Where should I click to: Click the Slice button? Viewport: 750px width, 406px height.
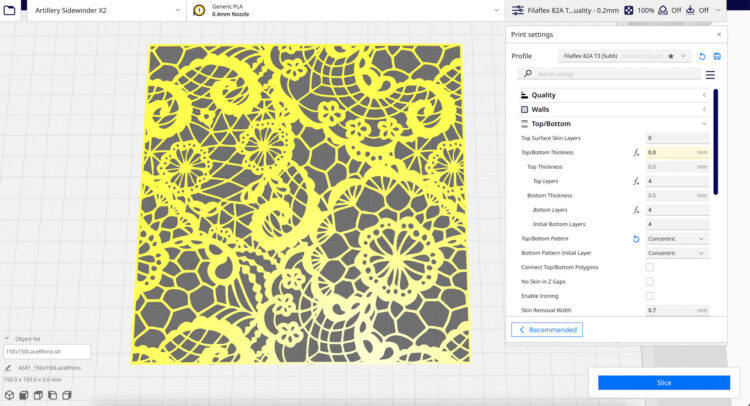pos(663,382)
